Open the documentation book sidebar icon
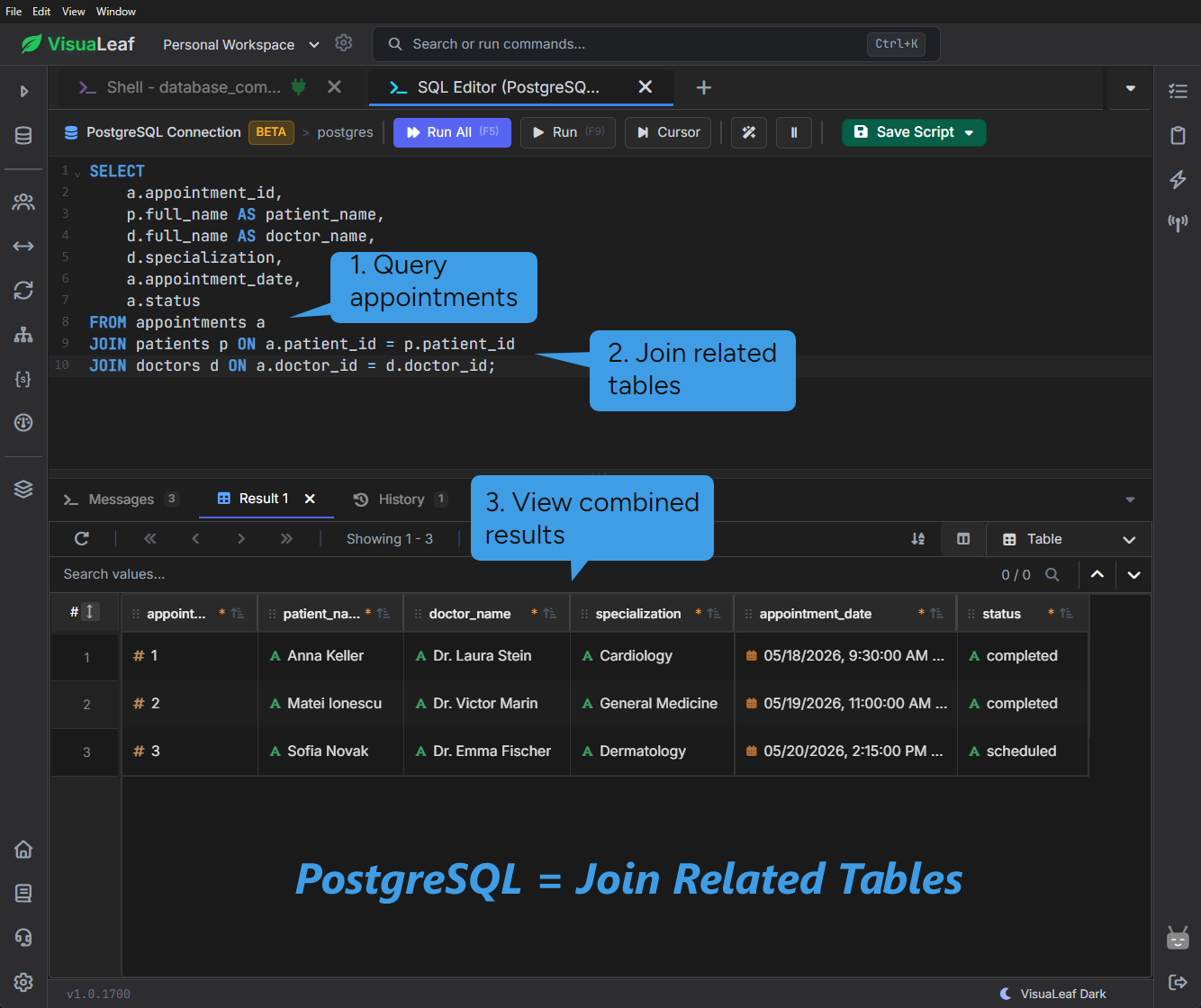Screen dimensions: 1201x1008 tap(23, 893)
